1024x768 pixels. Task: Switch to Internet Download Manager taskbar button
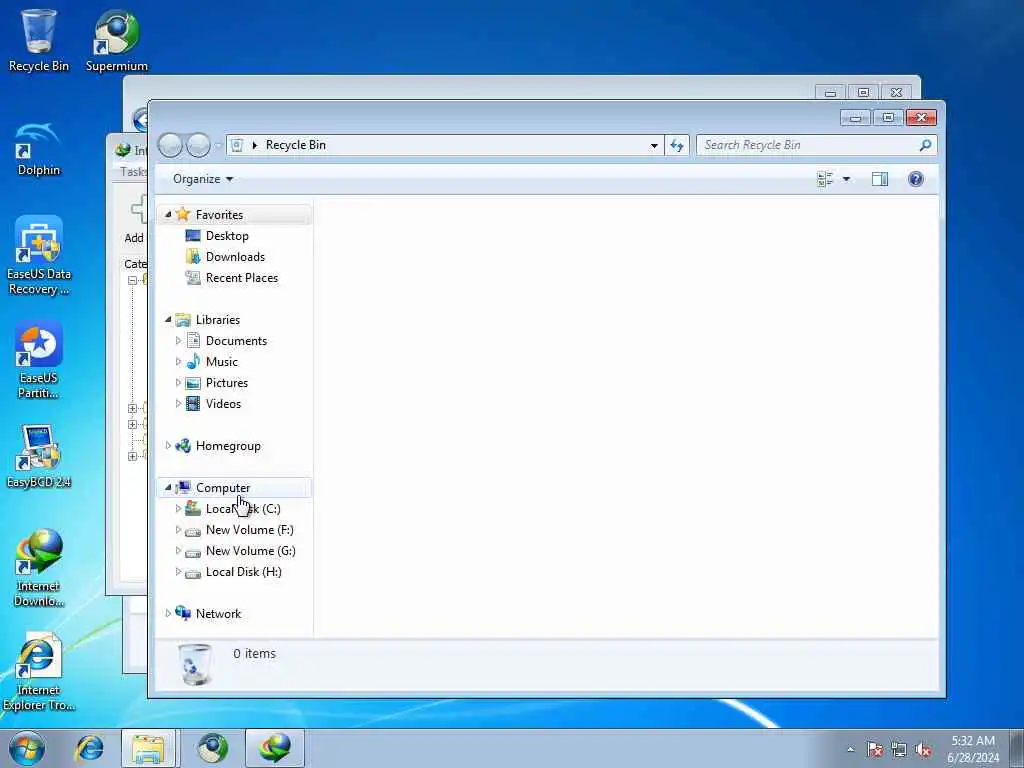tap(275, 748)
